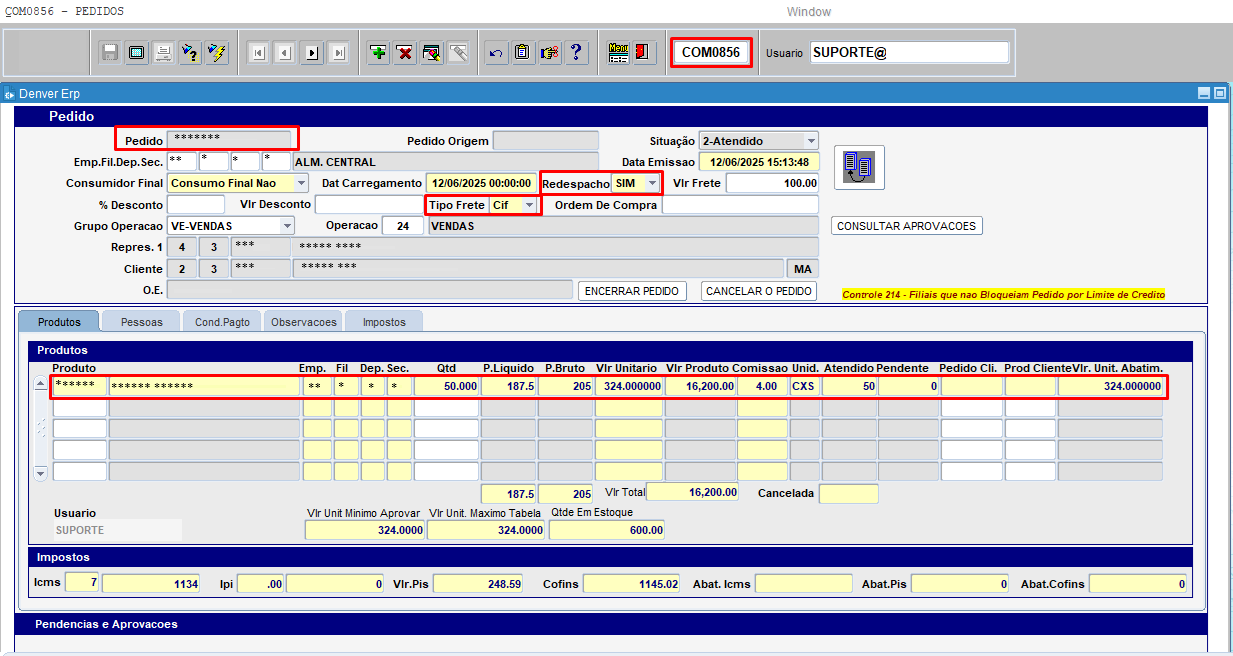1233x656 pixels.
Task: Click the documents icon beside Situacao field
Action: coord(859,166)
